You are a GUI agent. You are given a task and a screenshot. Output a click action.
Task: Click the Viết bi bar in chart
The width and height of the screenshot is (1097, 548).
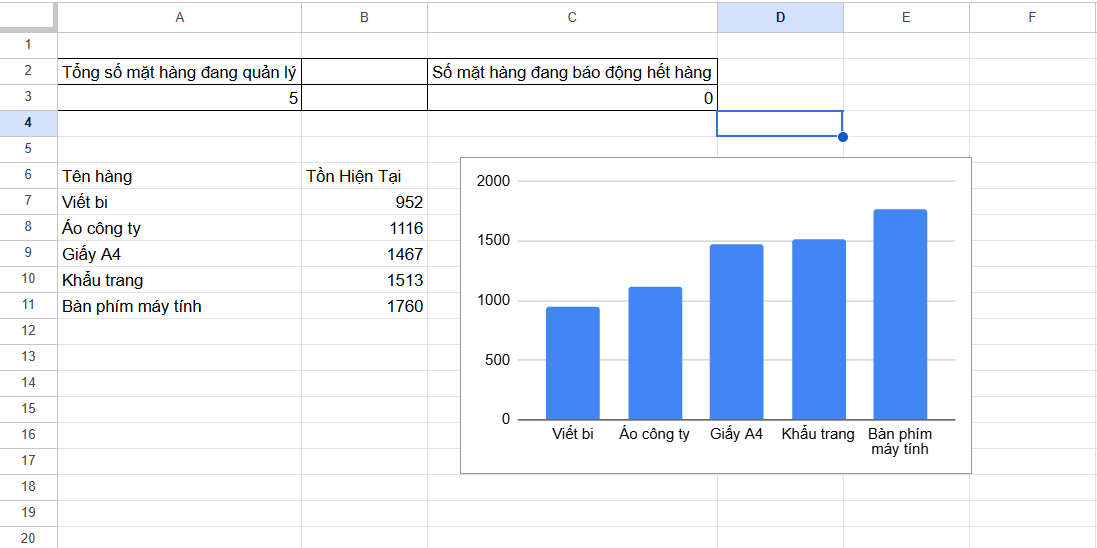click(573, 363)
